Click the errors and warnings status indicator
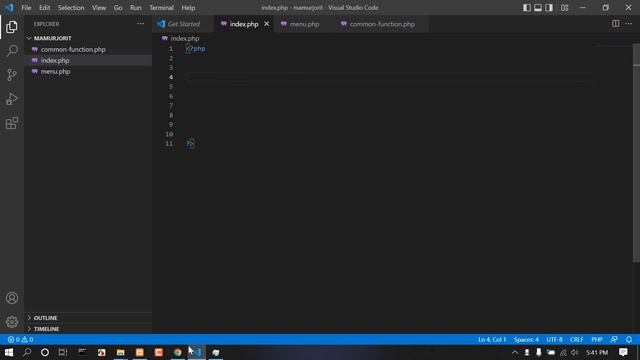The width and height of the screenshot is (640, 360). coord(20,340)
